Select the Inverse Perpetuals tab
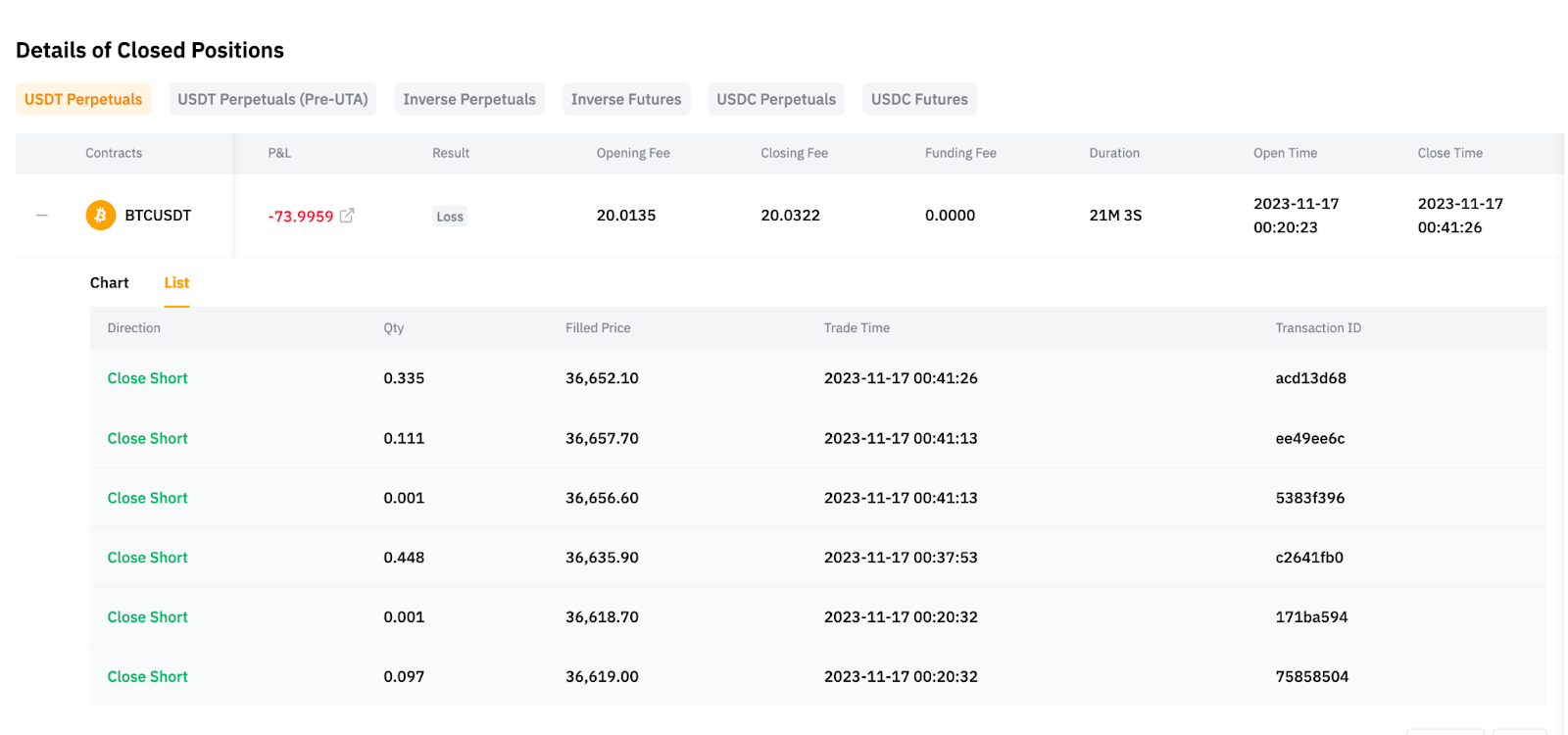This screenshot has width=1568, height=735. coord(469,99)
